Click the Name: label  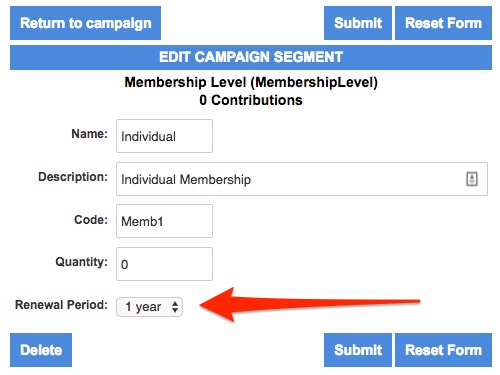coord(90,134)
